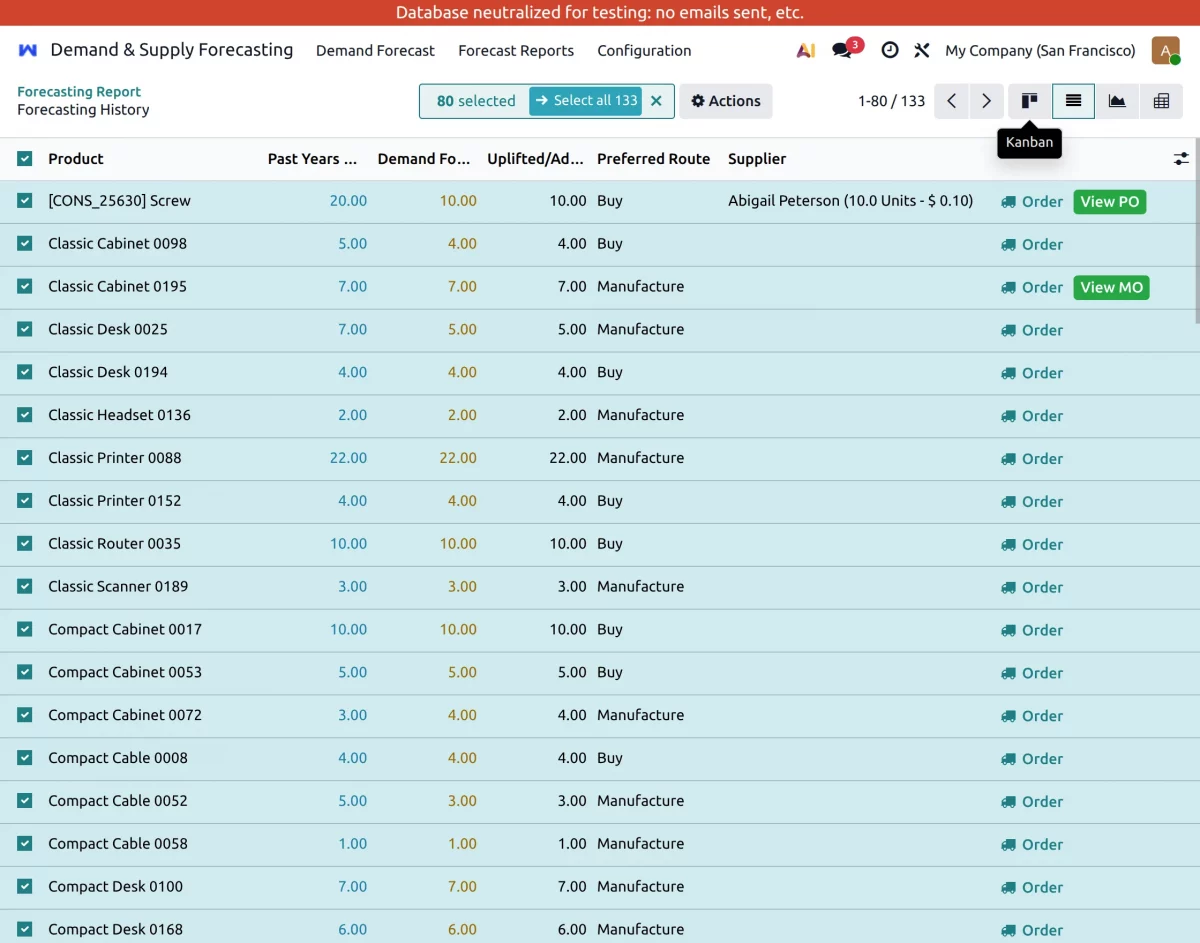Open optional columns settings icon
The width and height of the screenshot is (1200, 943).
[1181, 159]
